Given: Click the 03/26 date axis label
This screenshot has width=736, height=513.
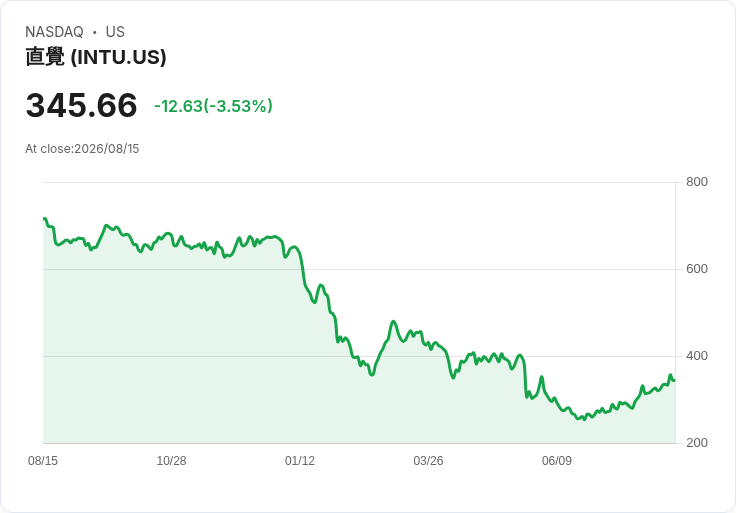Looking at the screenshot, I should point(428,461).
